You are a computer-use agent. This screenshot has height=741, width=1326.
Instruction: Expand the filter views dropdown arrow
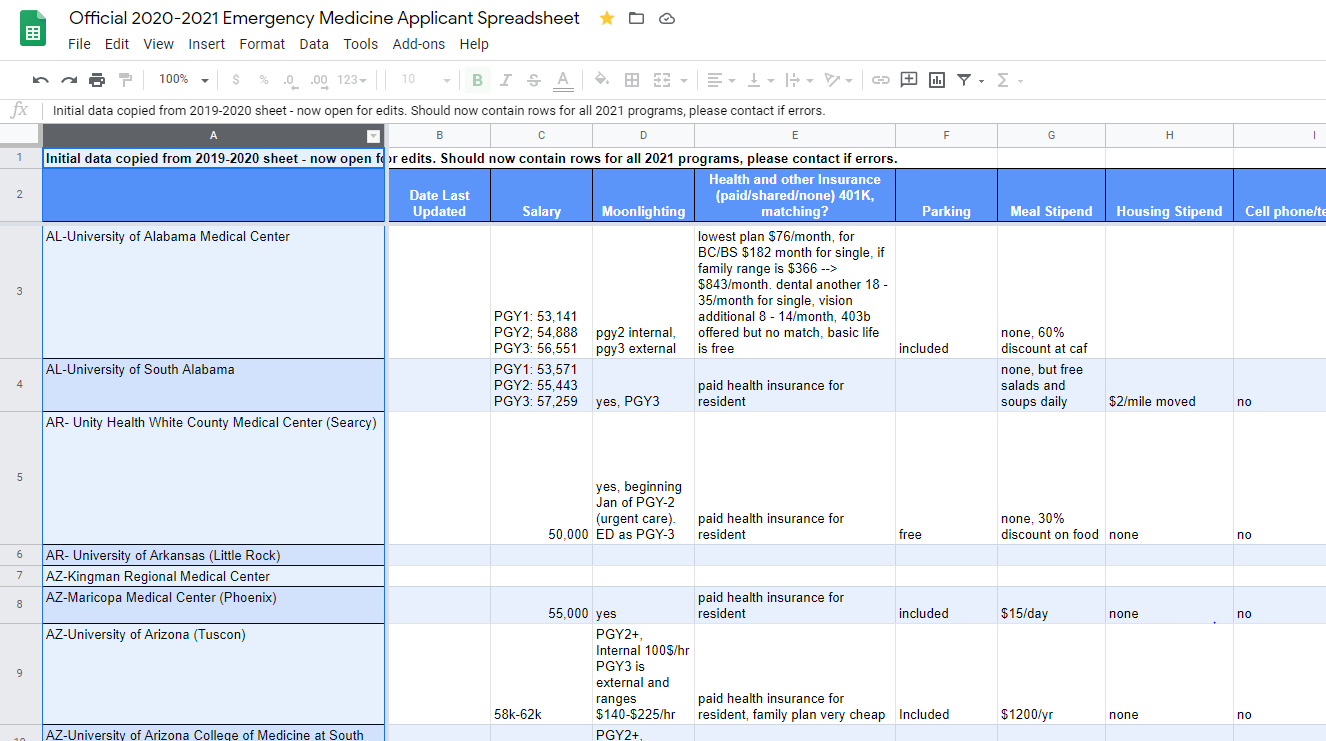point(981,81)
